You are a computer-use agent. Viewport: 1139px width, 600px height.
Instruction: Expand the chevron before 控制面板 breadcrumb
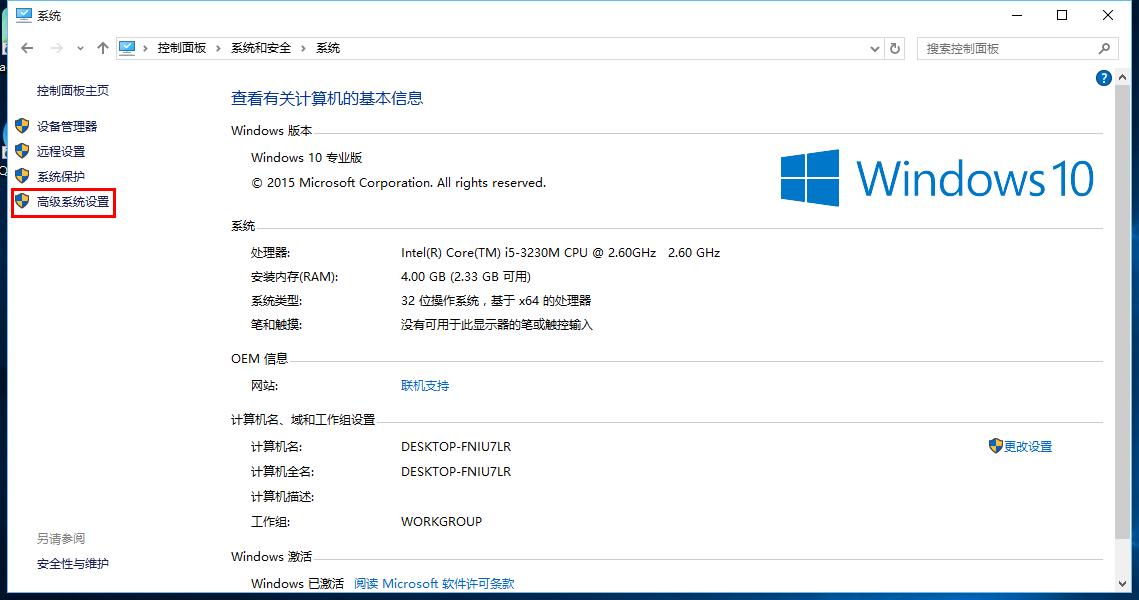tap(145, 49)
